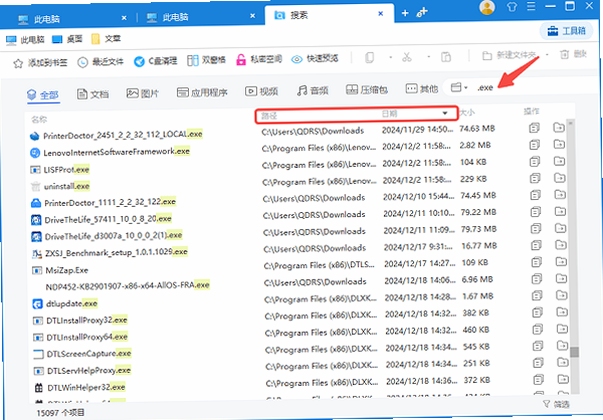The height and width of the screenshot is (420, 603).
Task: Sort by the 大小 column header
Action: coord(467,113)
